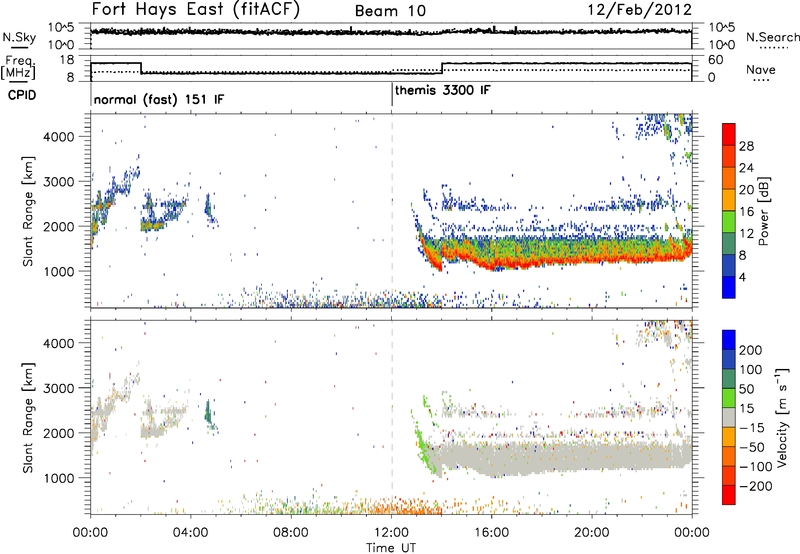Click the 'N.Search' legend label
Screen dimensions: 800x554
[772, 37]
